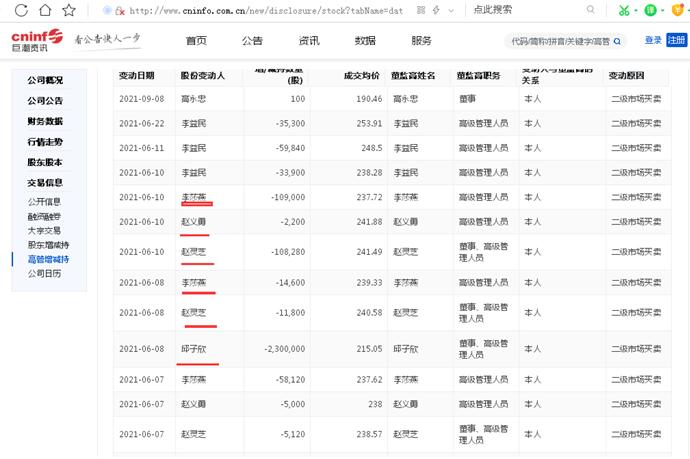Click the 变动原因 column header

coord(626,76)
